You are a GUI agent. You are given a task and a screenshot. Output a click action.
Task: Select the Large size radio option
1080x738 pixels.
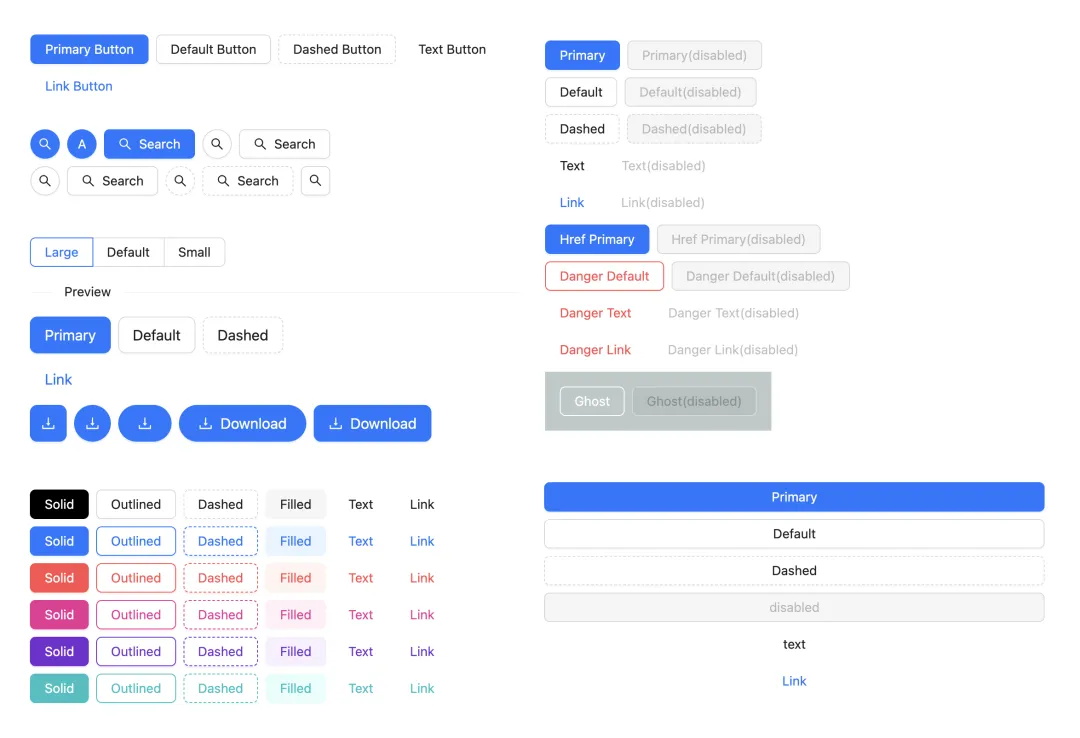(x=61, y=252)
